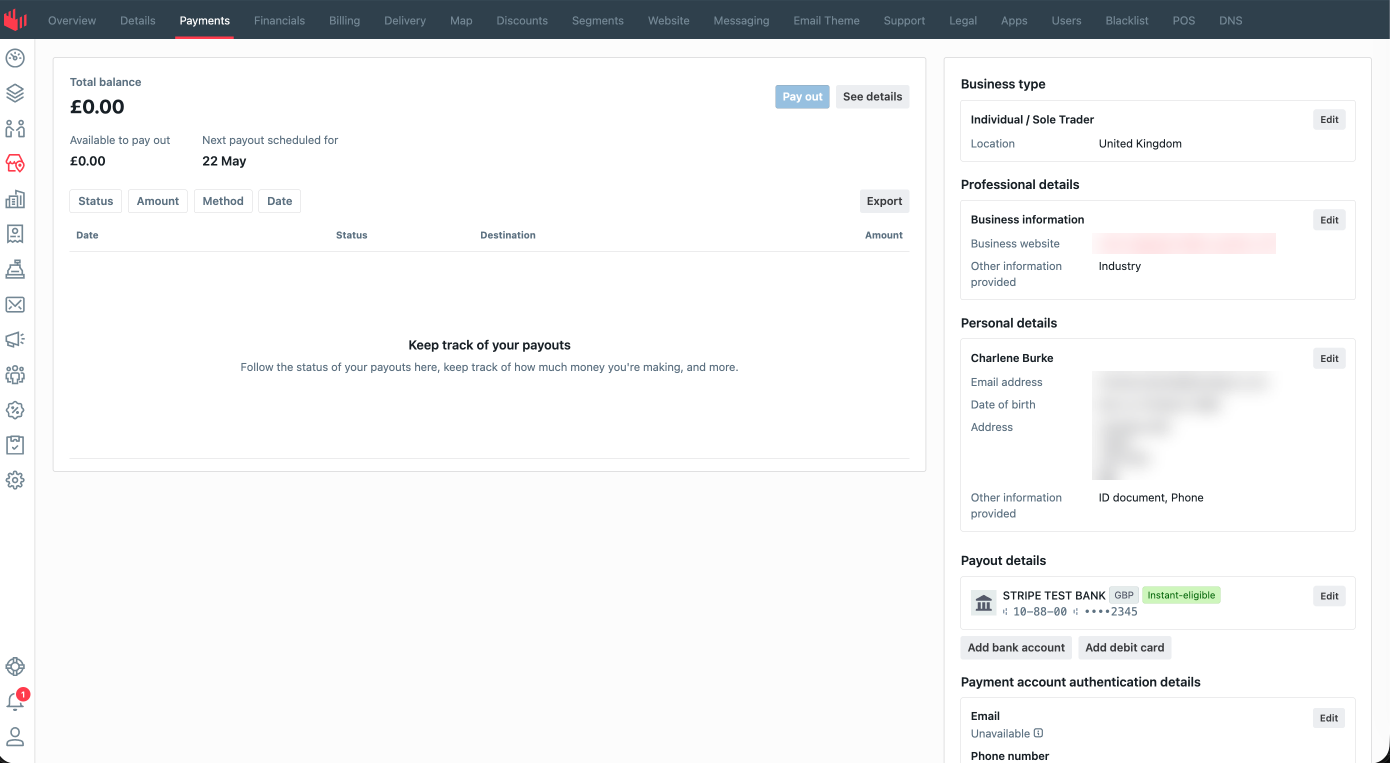This screenshot has width=1390, height=763.
Task: Open the Financials tab
Action: [x=280, y=20]
